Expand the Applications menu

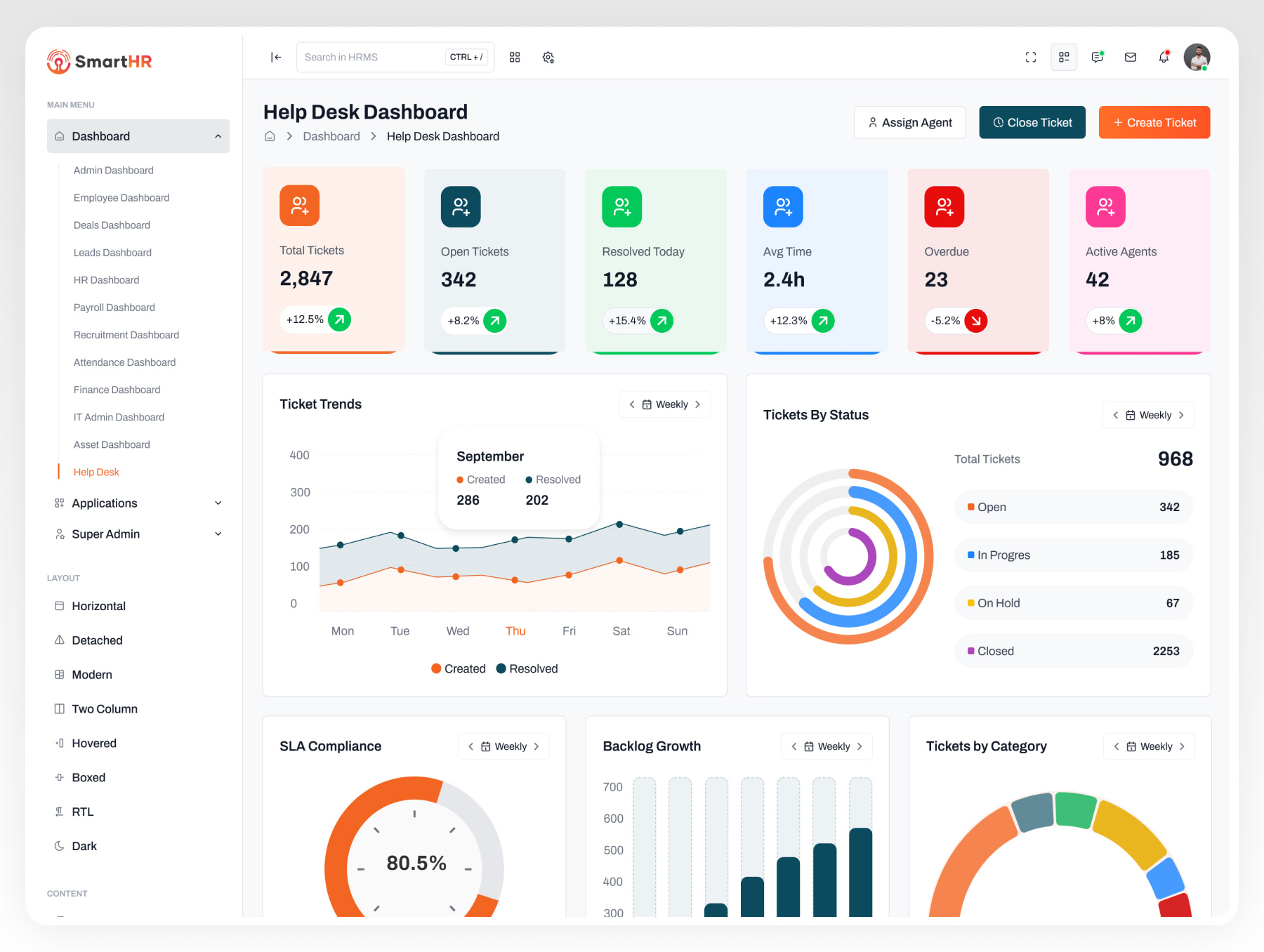point(138,503)
